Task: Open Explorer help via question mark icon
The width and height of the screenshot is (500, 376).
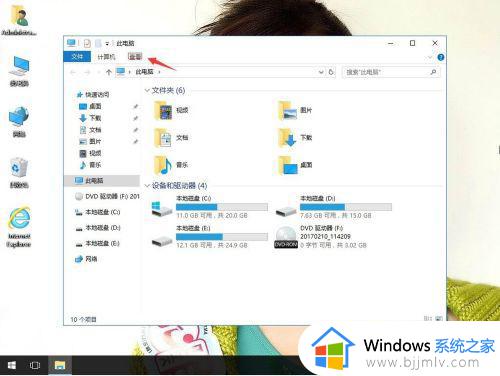Action: tap(441, 57)
